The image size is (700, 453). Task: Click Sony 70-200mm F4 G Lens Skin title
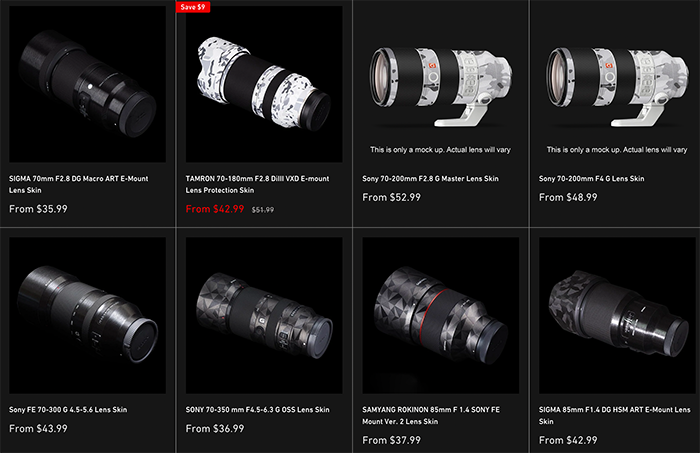592,179
